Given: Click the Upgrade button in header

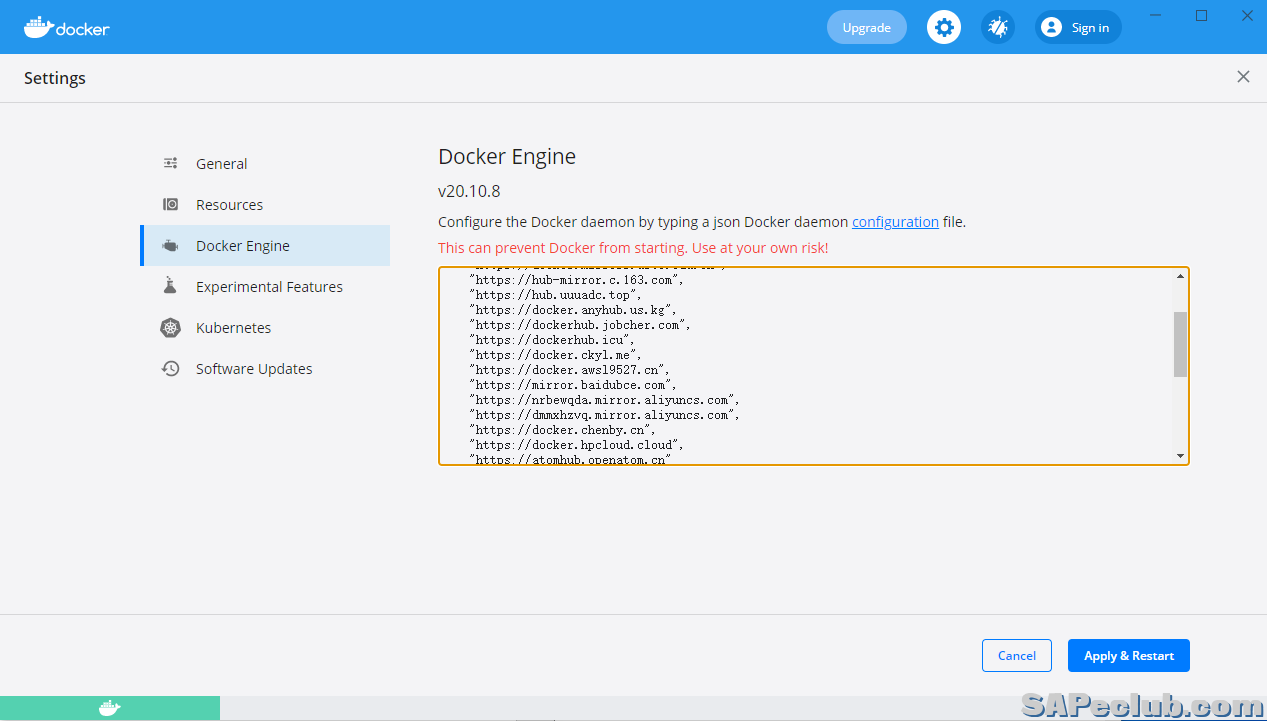Looking at the screenshot, I should pos(866,27).
